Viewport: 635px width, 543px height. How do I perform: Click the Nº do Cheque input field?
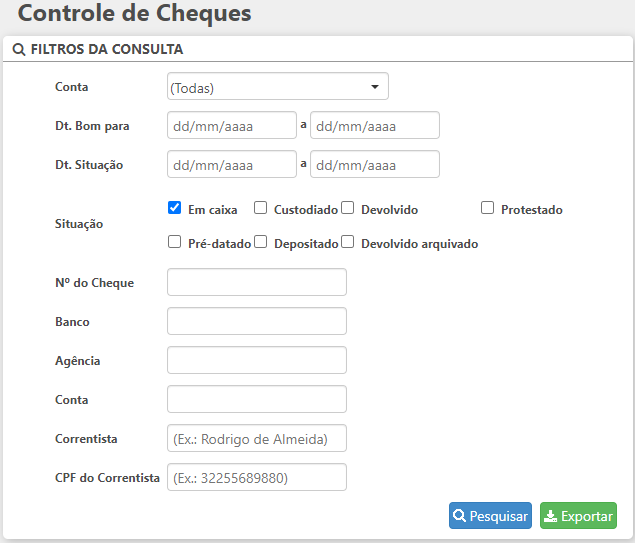pyautogui.click(x=256, y=282)
